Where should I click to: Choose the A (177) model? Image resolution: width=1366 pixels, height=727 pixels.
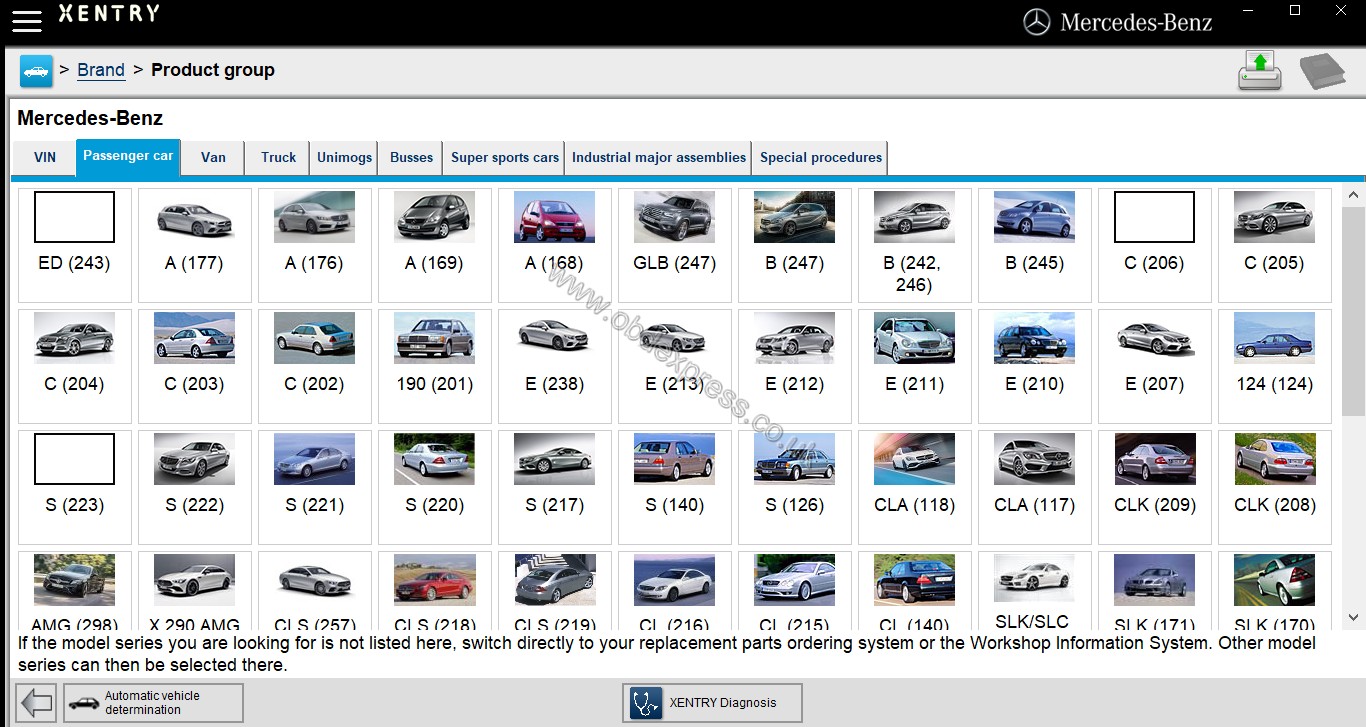click(195, 245)
